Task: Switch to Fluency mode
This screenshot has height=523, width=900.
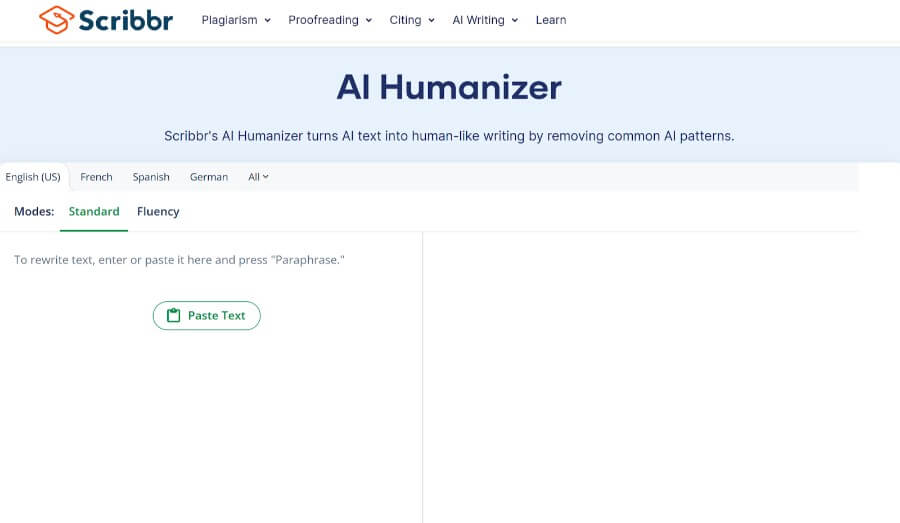Action: (158, 212)
